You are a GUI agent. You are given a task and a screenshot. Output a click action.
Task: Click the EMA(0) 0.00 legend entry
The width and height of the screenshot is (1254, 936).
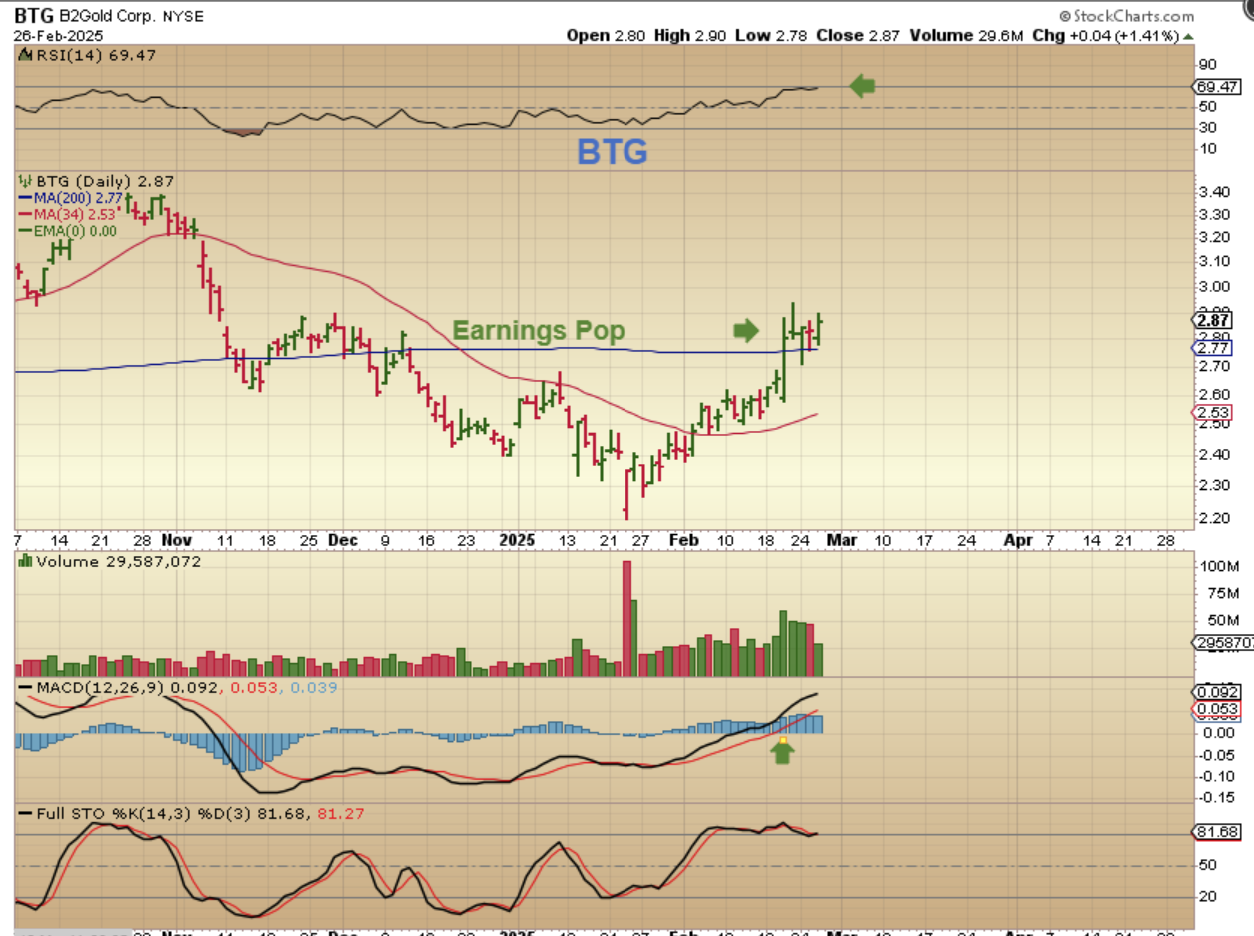click(67, 231)
